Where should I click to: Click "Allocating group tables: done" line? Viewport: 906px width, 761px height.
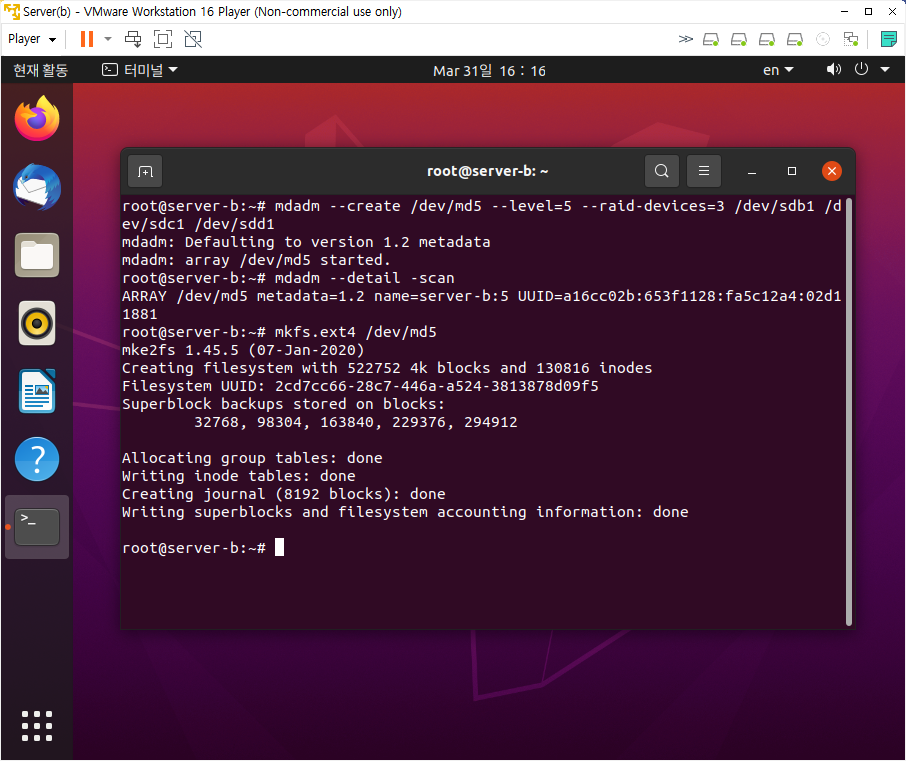click(252, 458)
